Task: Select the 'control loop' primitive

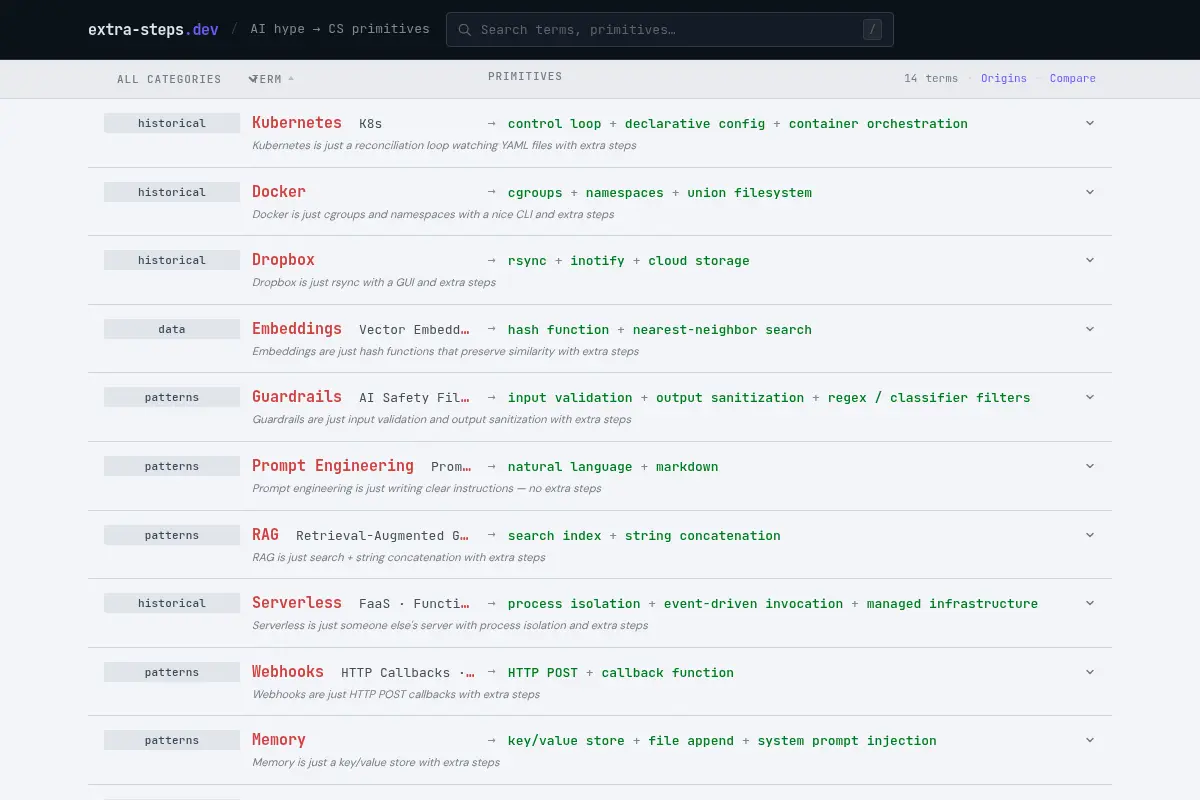Action: click(x=555, y=124)
